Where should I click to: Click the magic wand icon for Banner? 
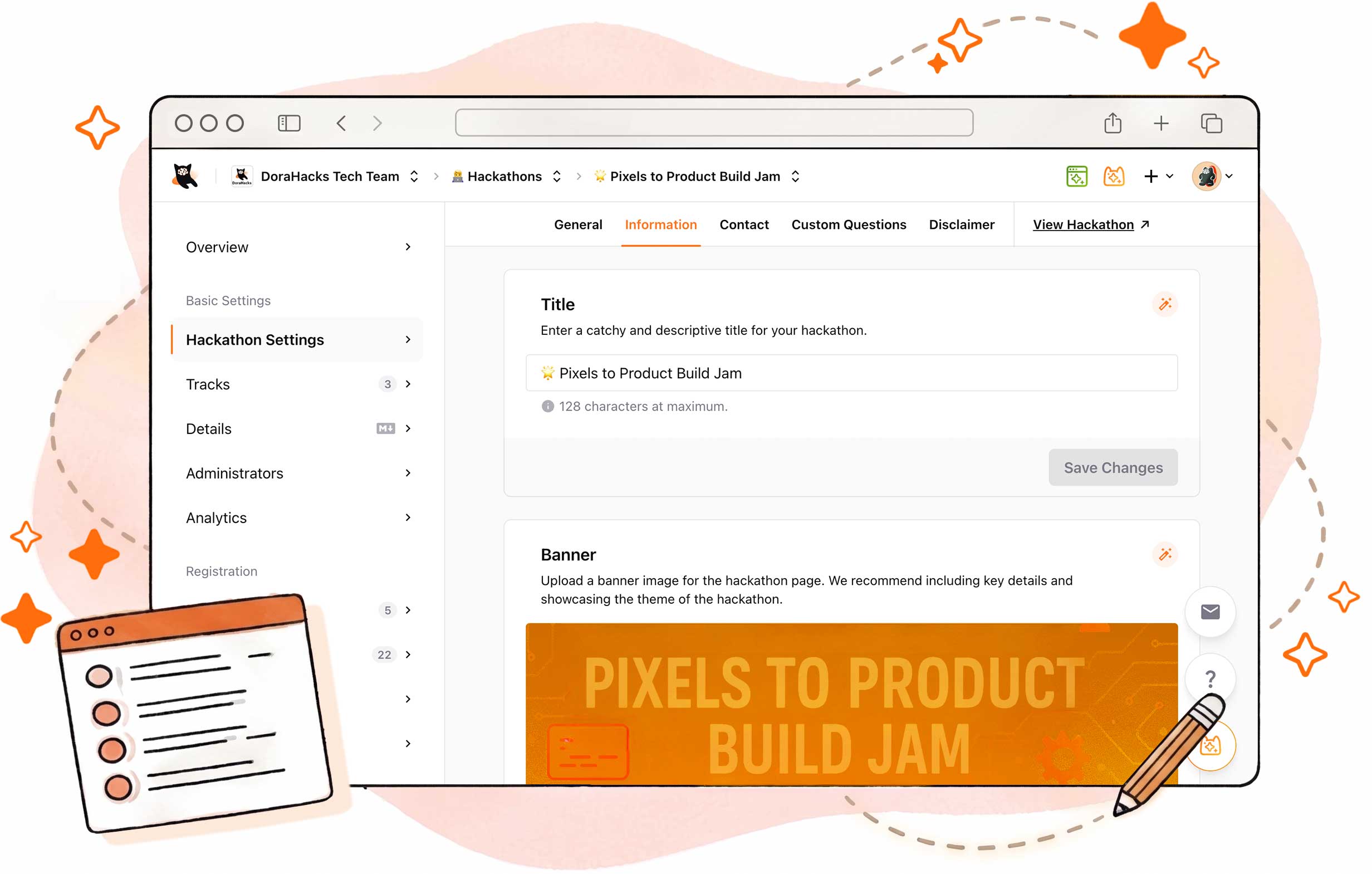pos(1166,554)
